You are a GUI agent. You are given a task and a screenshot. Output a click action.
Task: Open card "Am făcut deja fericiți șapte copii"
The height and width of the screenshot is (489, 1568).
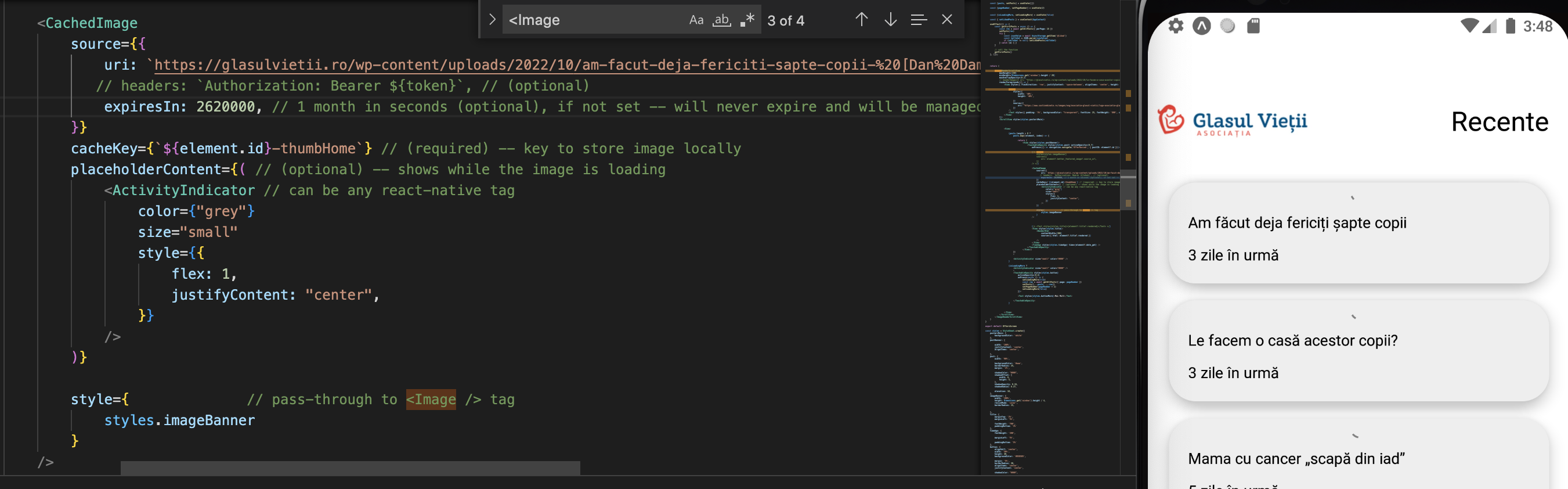pyautogui.click(x=1359, y=233)
